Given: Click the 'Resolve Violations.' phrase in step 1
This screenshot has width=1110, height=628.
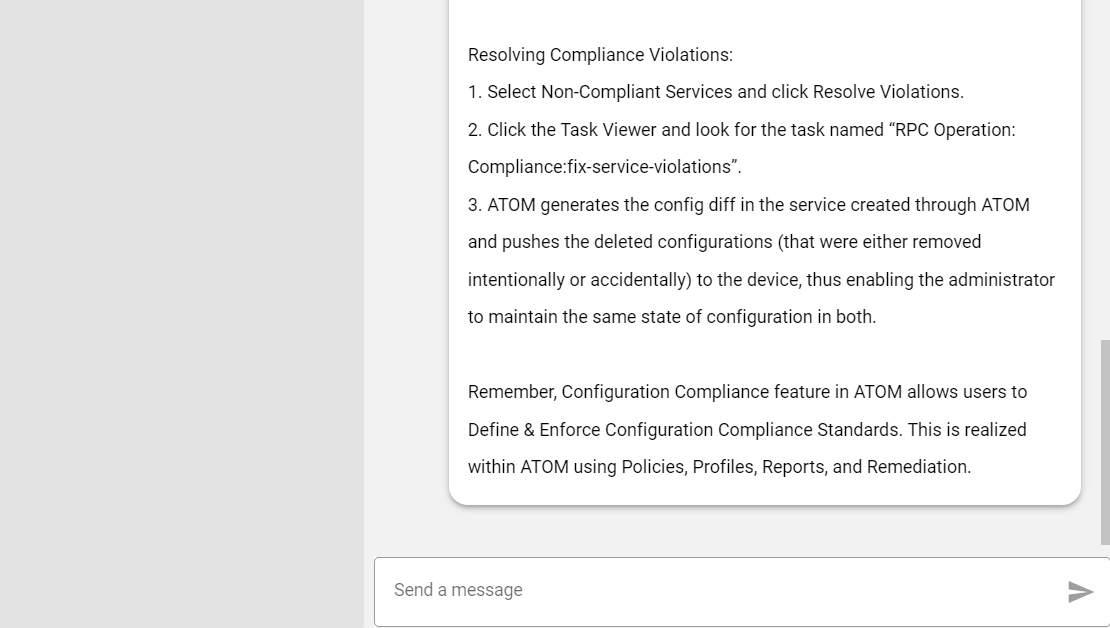Looking at the screenshot, I should (888, 92).
